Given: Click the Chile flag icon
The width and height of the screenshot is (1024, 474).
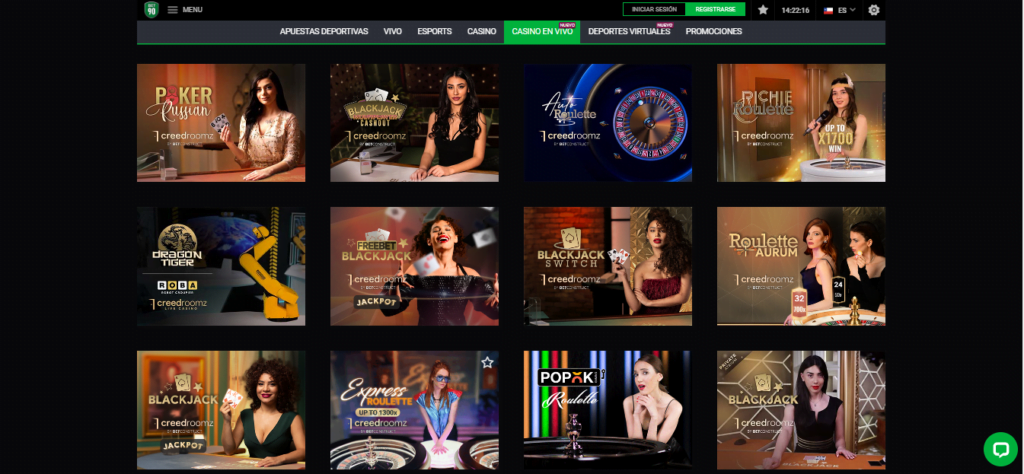Looking at the screenshot, I should pyautogui.click(x=828, y=10).
